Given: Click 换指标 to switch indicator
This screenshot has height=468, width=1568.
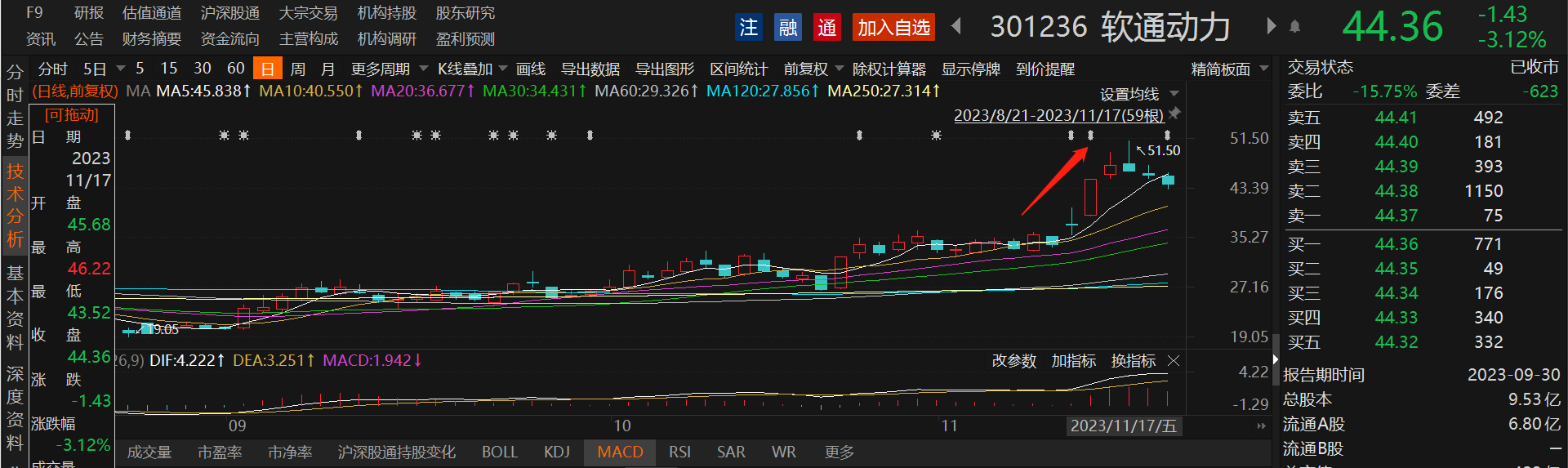Looking at the screenshot, I should (1134, 360).
